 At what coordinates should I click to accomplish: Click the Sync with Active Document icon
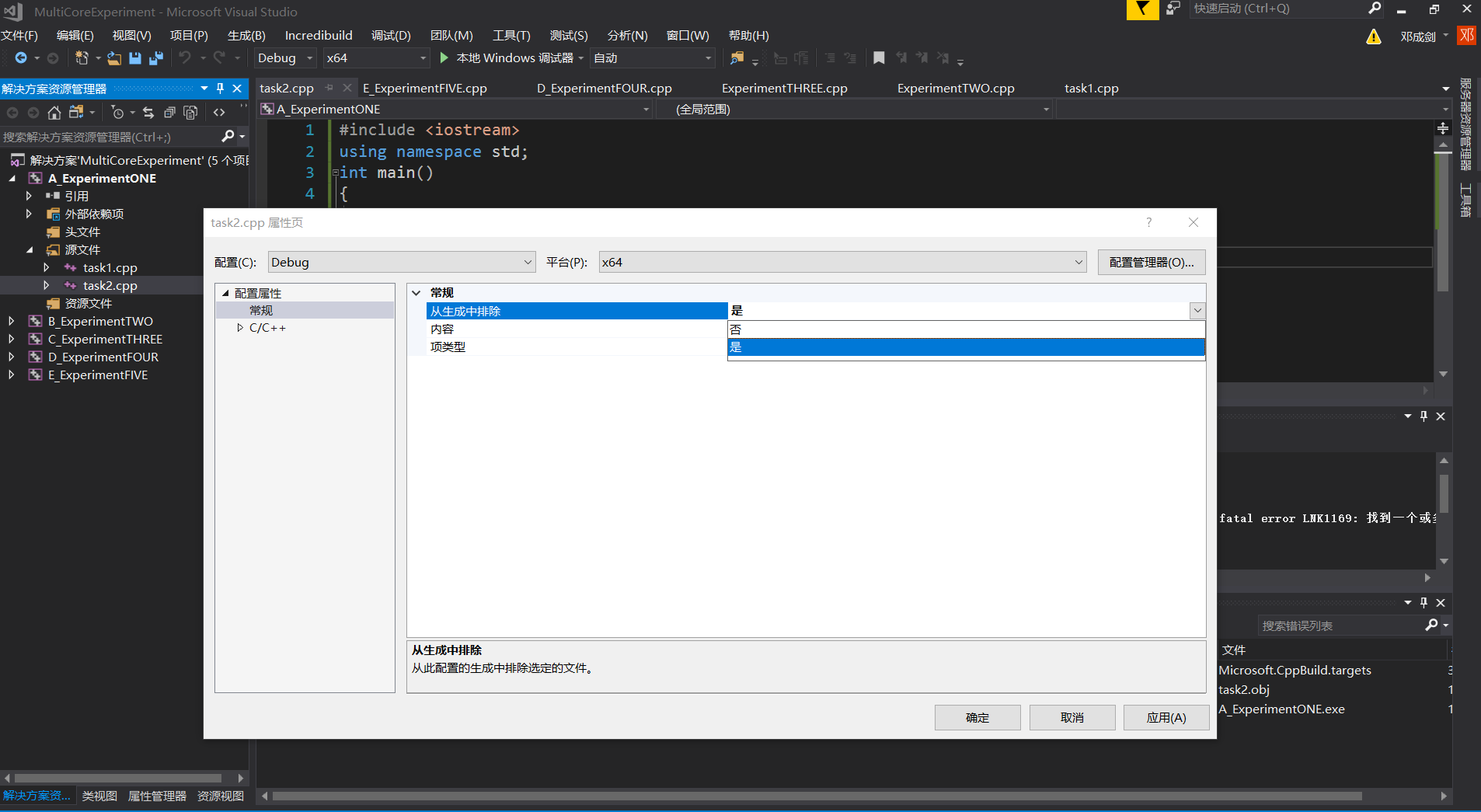(148, 113)
